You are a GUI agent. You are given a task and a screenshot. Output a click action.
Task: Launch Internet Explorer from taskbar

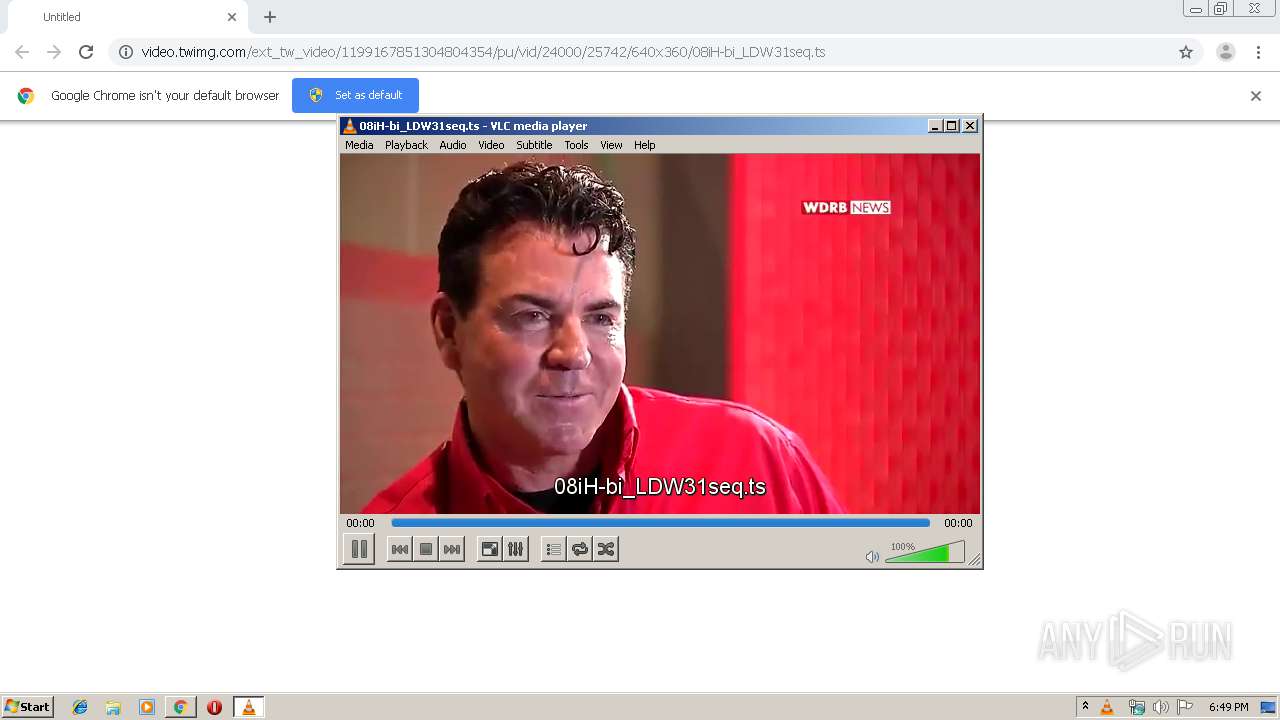tap(80, 707)
